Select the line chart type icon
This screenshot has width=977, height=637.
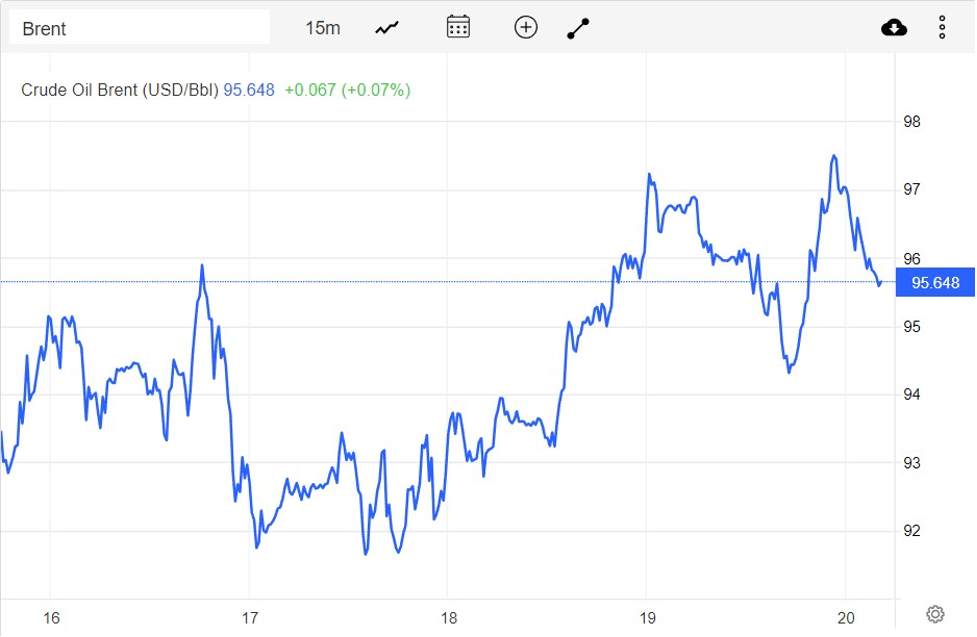pyautogui.click(x=385, y=26)
